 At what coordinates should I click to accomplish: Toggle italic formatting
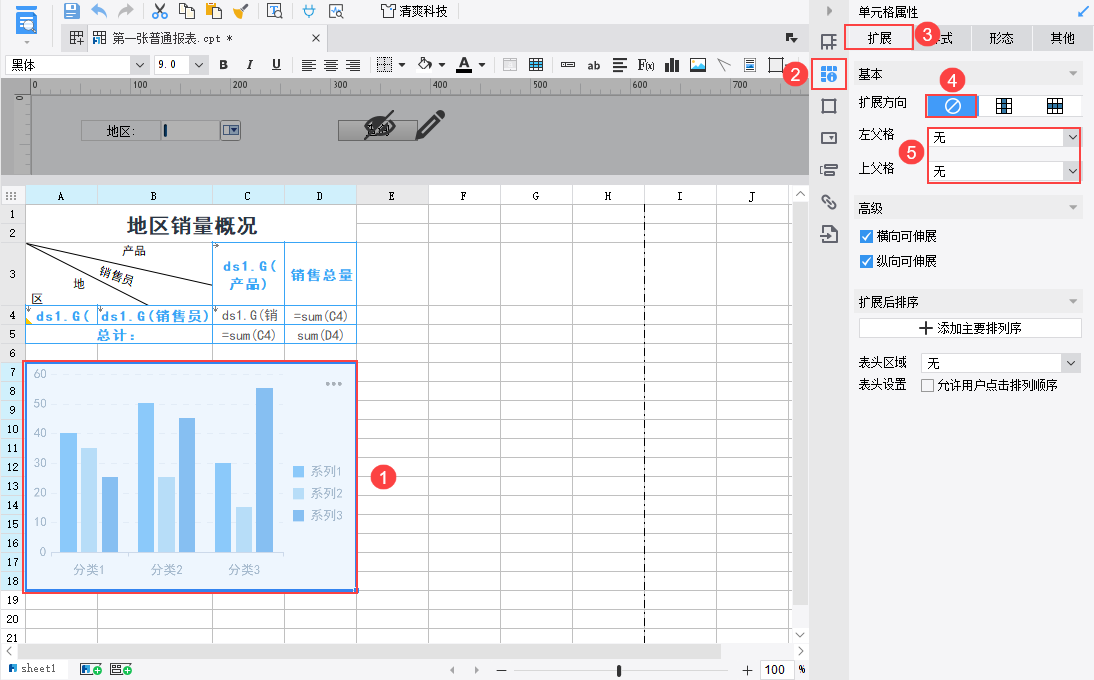point(250,65)
